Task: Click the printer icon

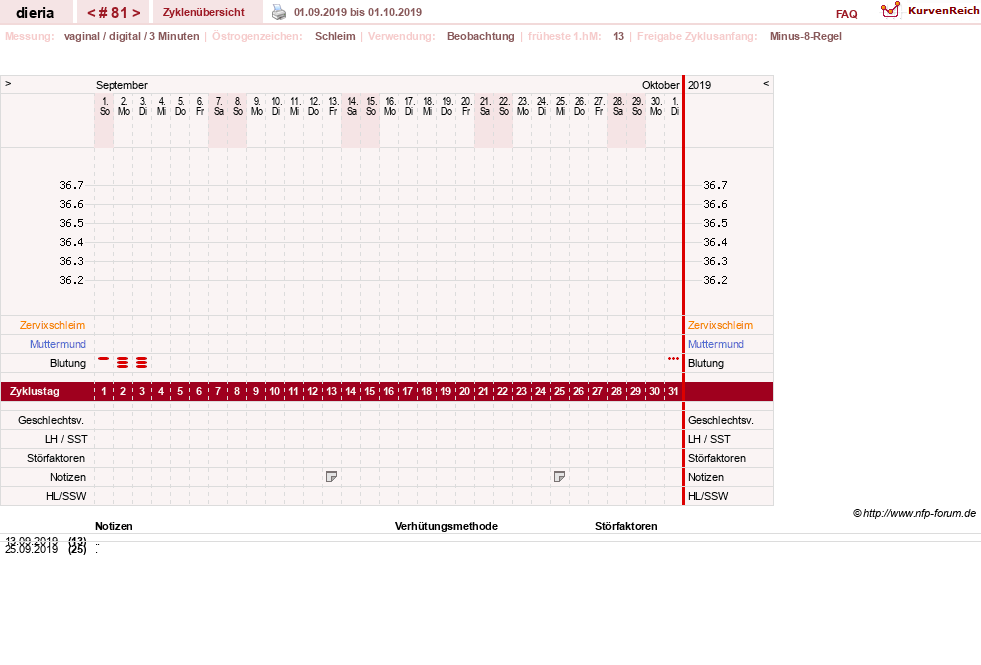Action: click(279, 12)
